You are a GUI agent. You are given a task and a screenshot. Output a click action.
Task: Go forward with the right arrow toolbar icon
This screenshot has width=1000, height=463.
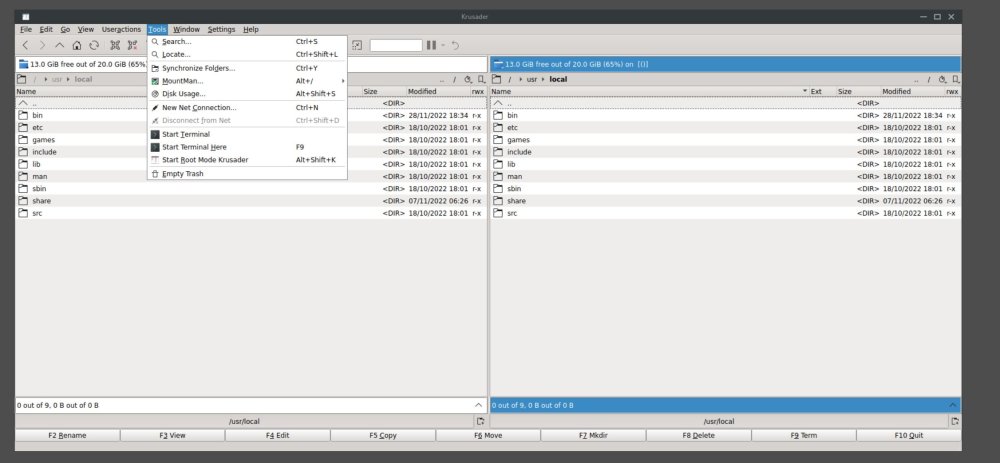[43, 45]
